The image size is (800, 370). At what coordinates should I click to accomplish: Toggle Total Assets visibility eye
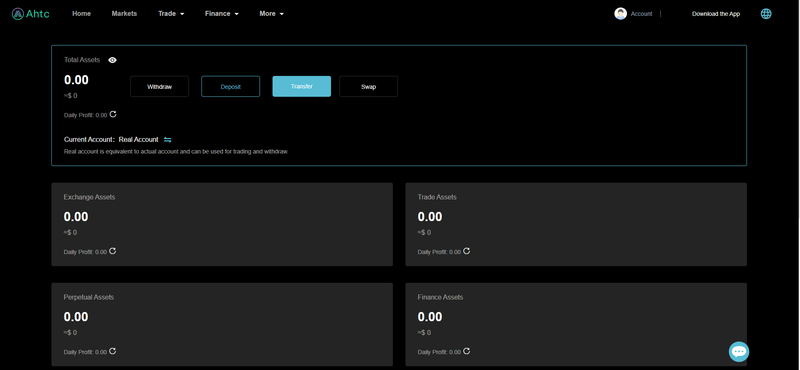tap(112, 60)
